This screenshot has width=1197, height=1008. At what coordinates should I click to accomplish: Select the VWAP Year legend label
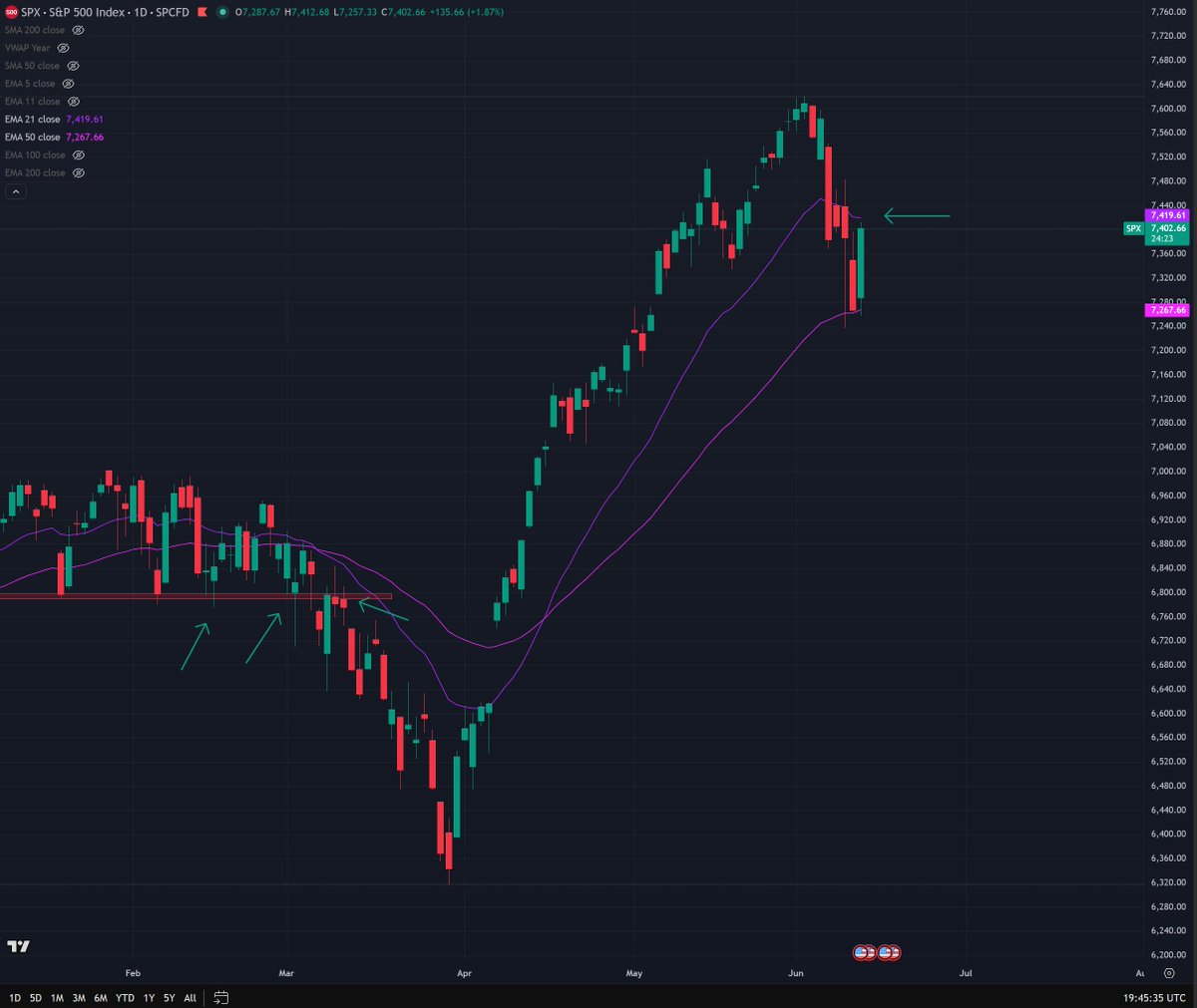[x=27, y=48]
